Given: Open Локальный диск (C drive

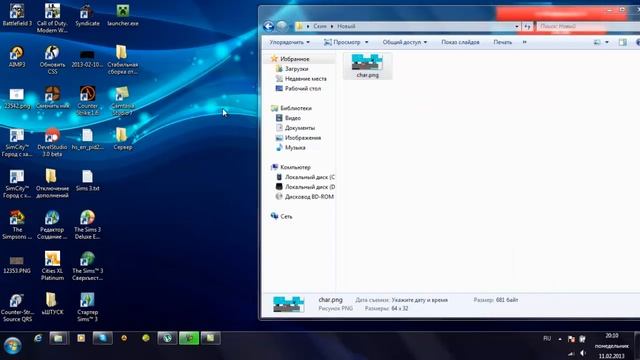Looking at the screenshot, I should [x=309, y=177].
